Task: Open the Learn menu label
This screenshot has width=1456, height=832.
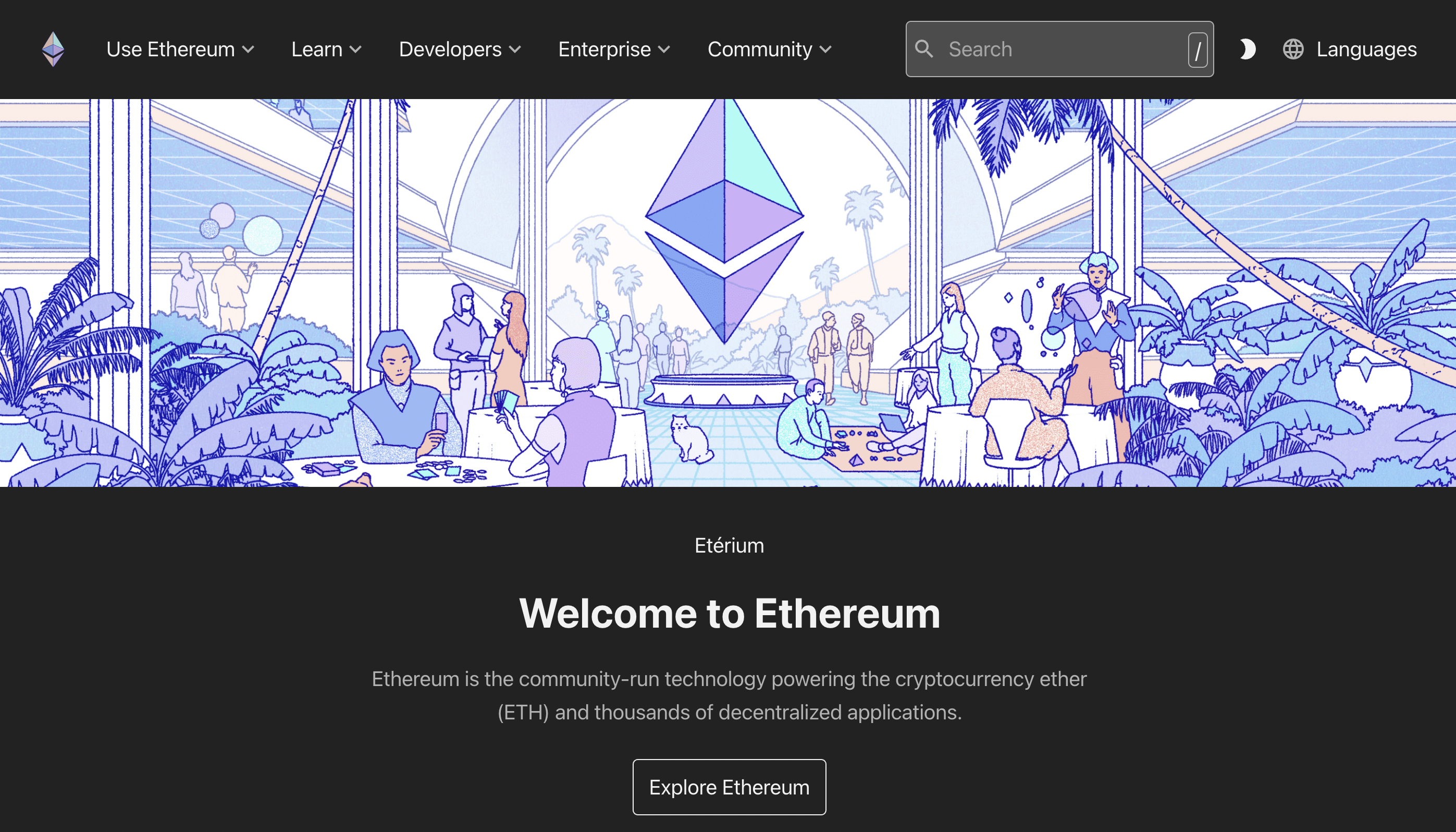Action: point(316,49)
